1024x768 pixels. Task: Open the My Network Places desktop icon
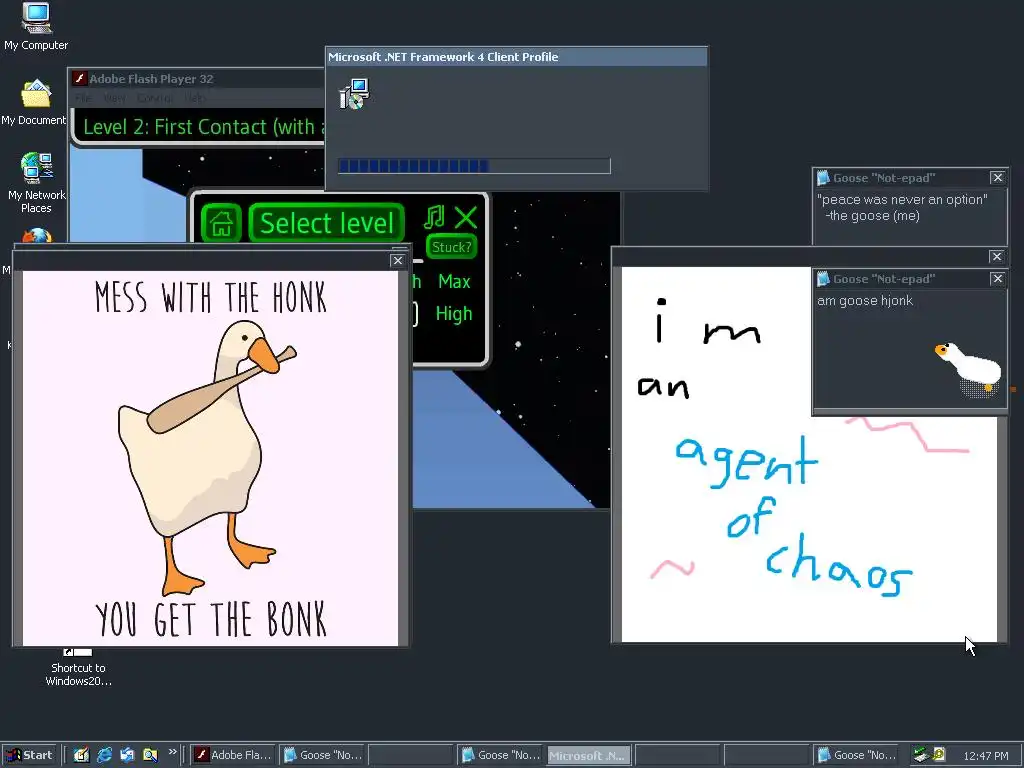pos(36,182)
